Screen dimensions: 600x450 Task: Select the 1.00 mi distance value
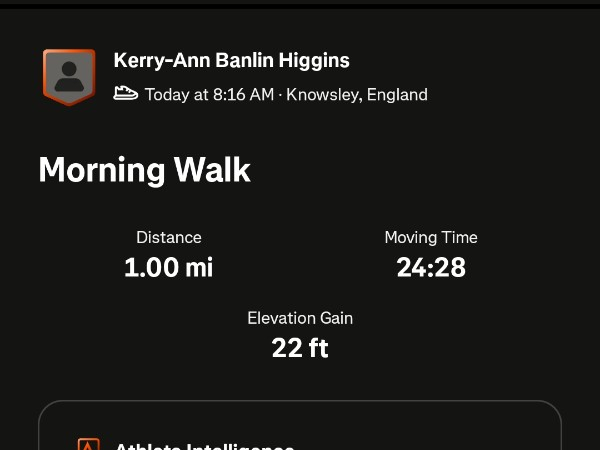click(168, 267)
